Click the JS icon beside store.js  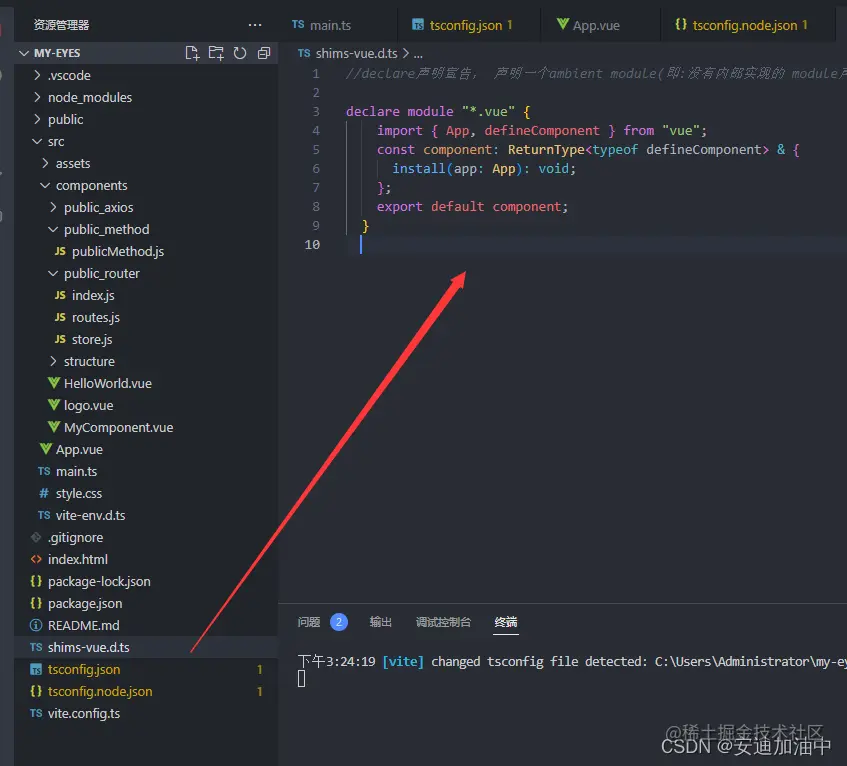click(x=60, y=339)
